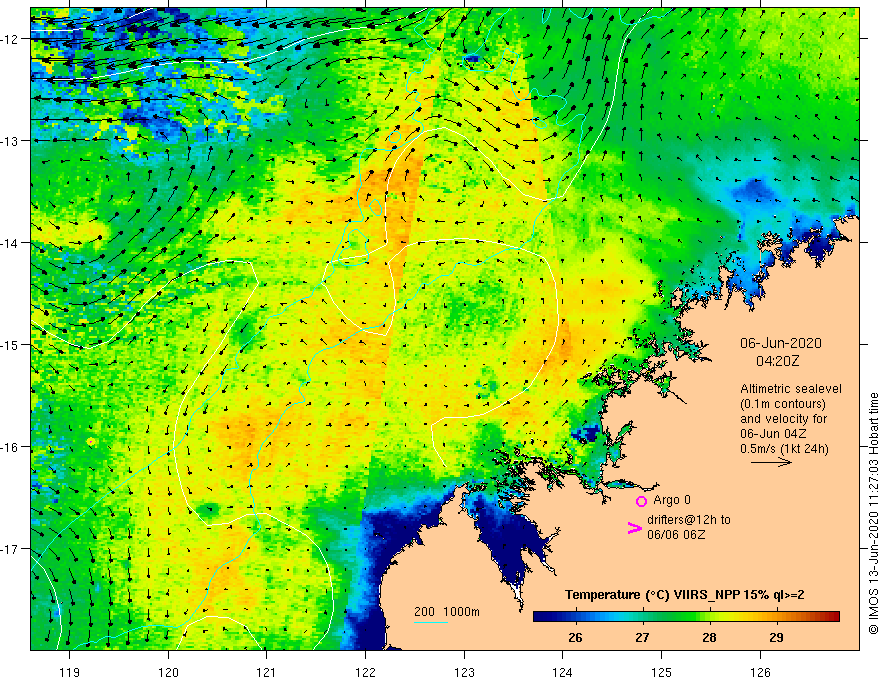Click the colorbar value '28'
The width and height of the screenshot is (880, 680).
coord(709,638)
